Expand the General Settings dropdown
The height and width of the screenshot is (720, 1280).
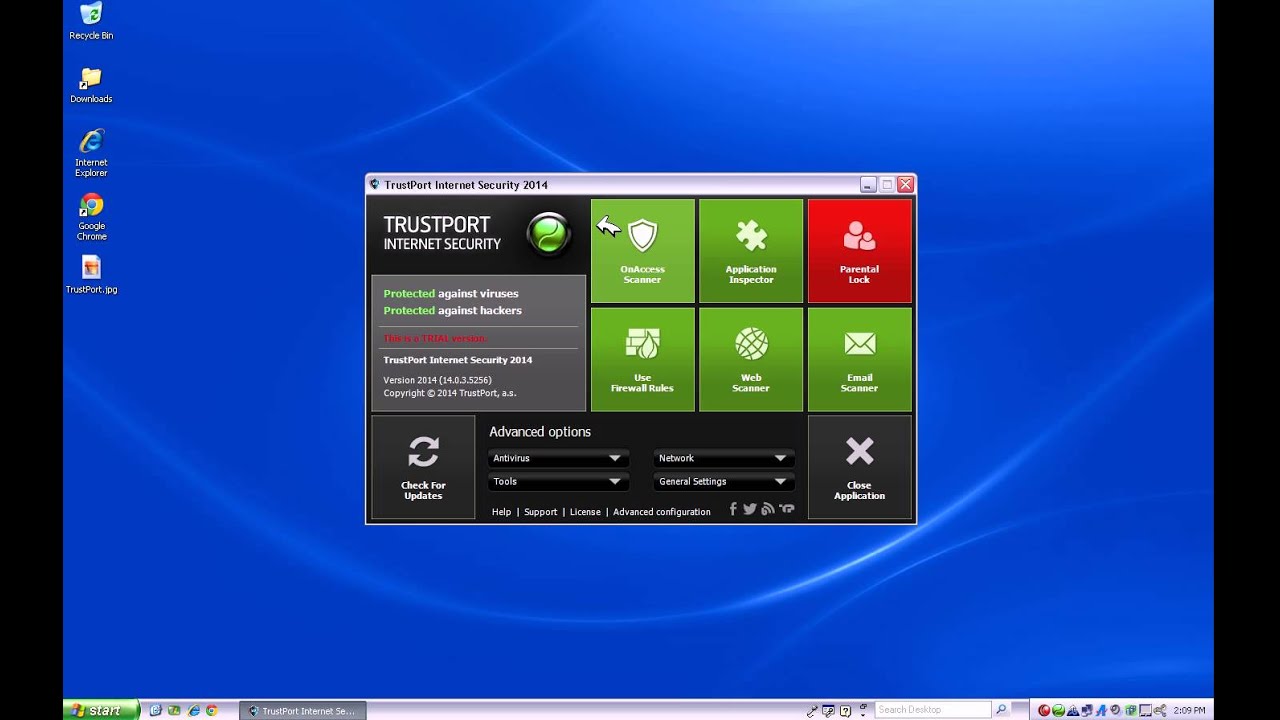click(724, 481)
